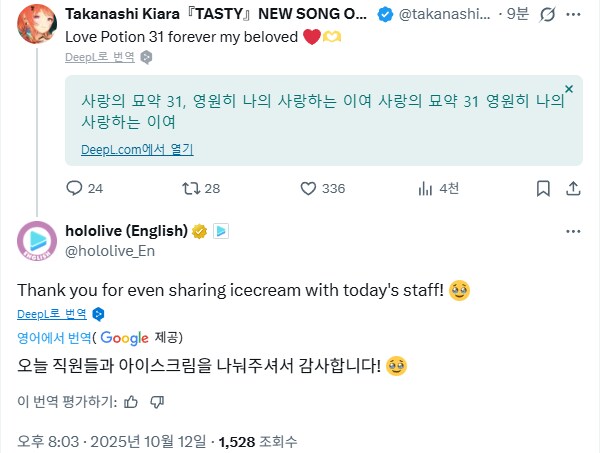Rate the translation thumbs up
The image size is (600, 453).
click(130, 402)
